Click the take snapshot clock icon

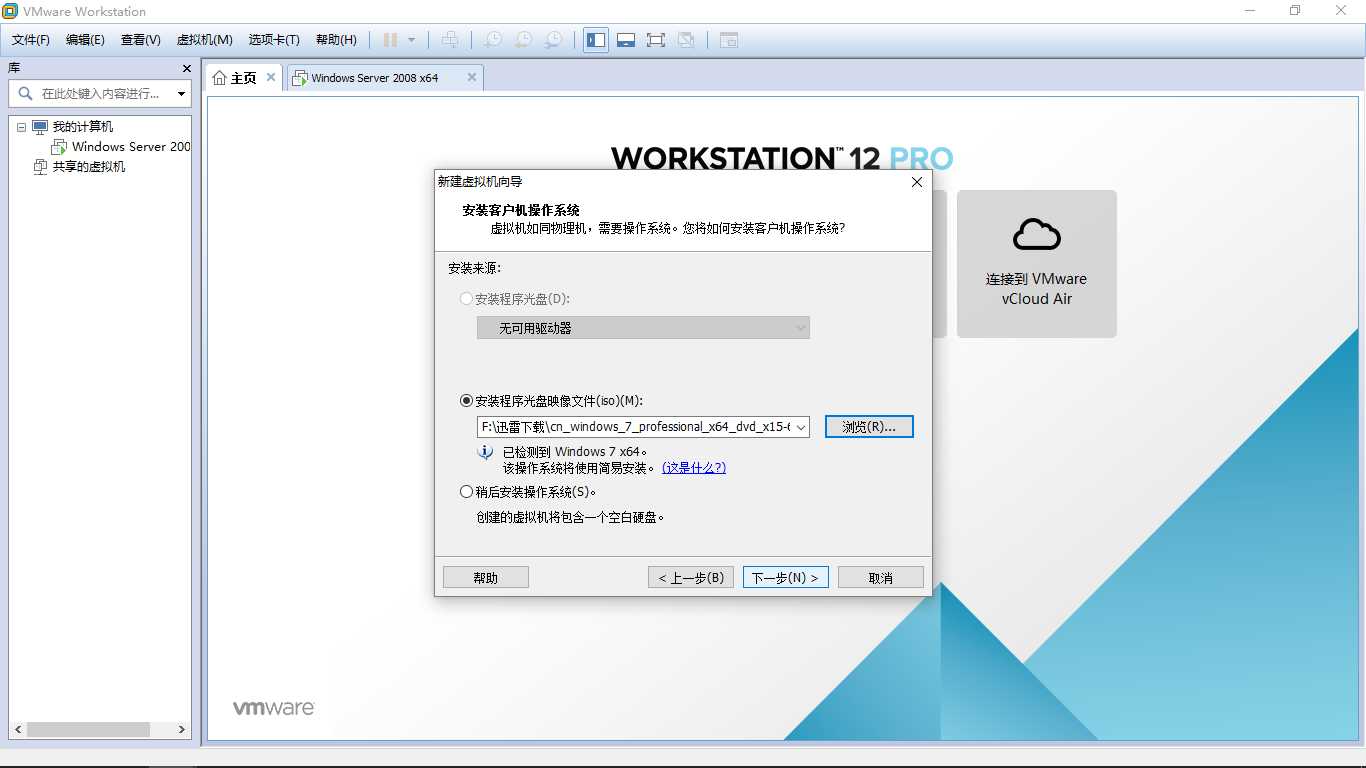[493, 40]
